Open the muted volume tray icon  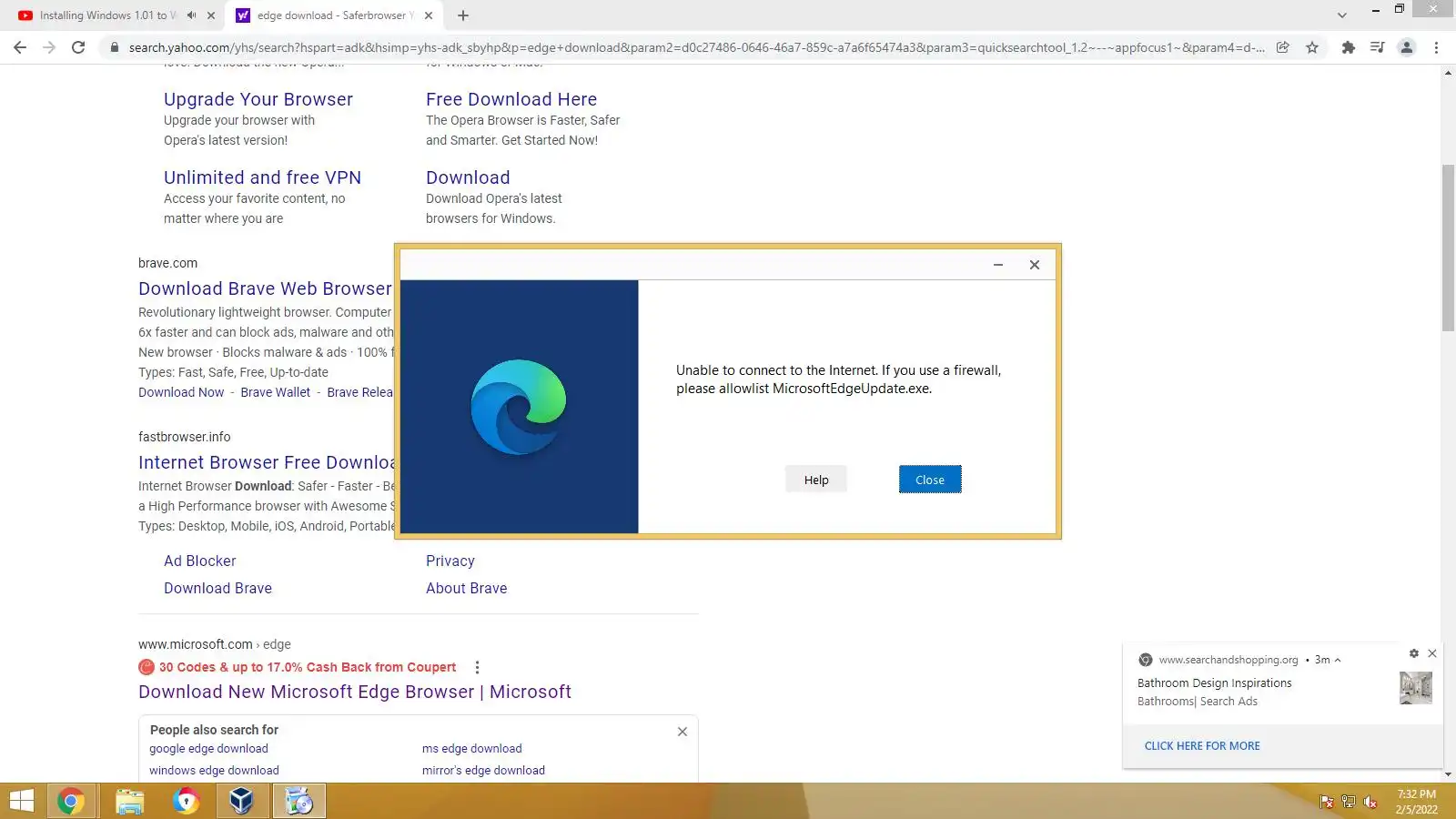click(1370, 802)
